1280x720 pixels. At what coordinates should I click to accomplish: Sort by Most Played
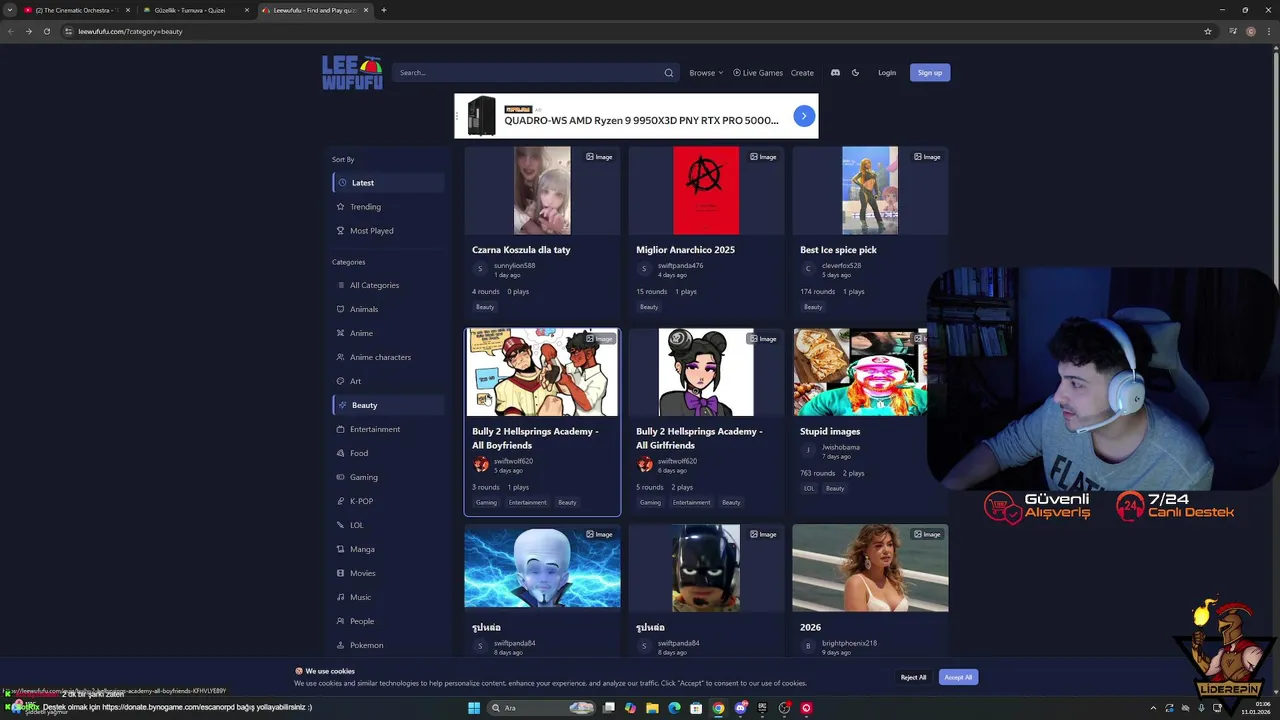389,231
